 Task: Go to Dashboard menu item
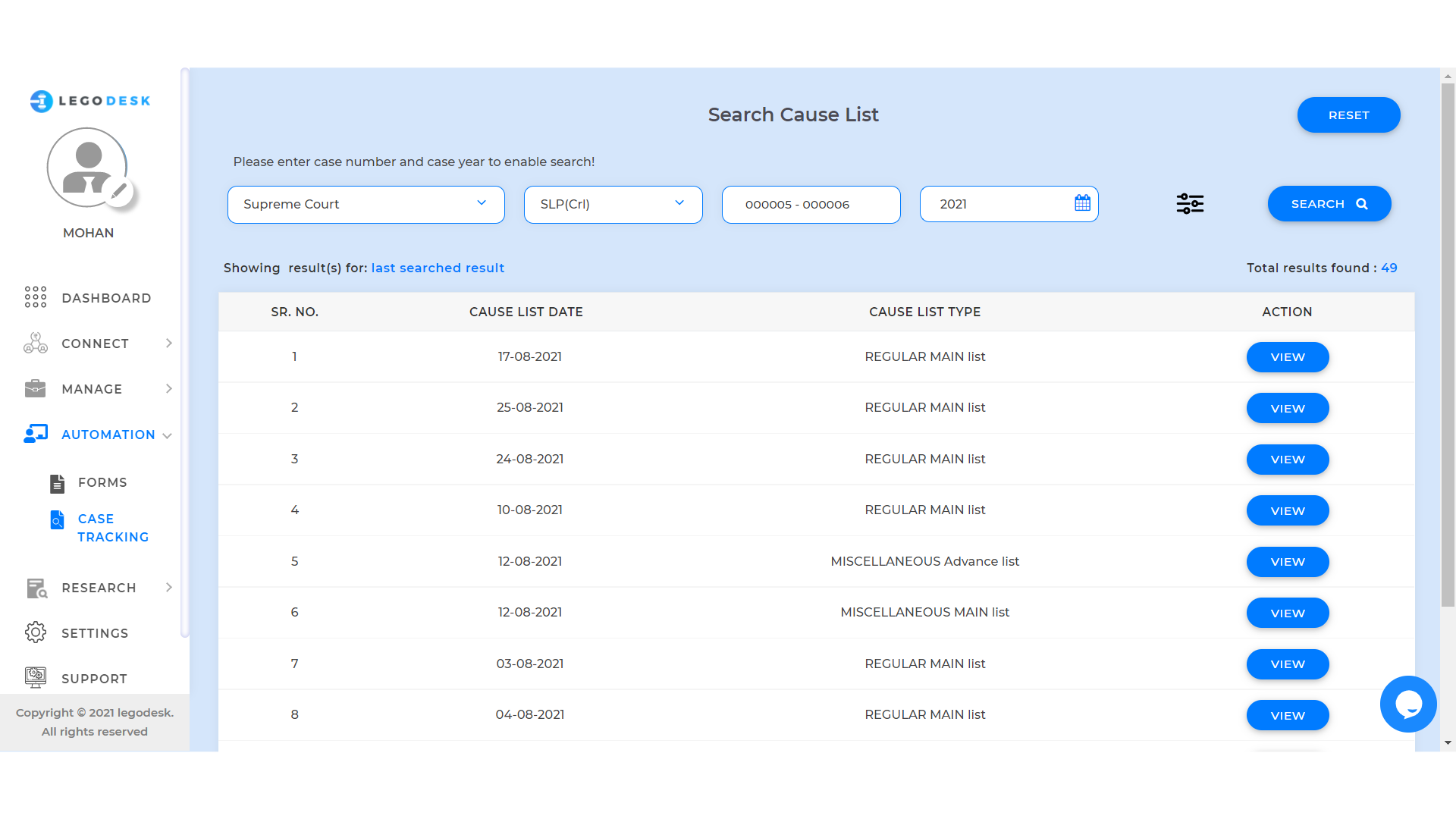click(x=106, y=298)
